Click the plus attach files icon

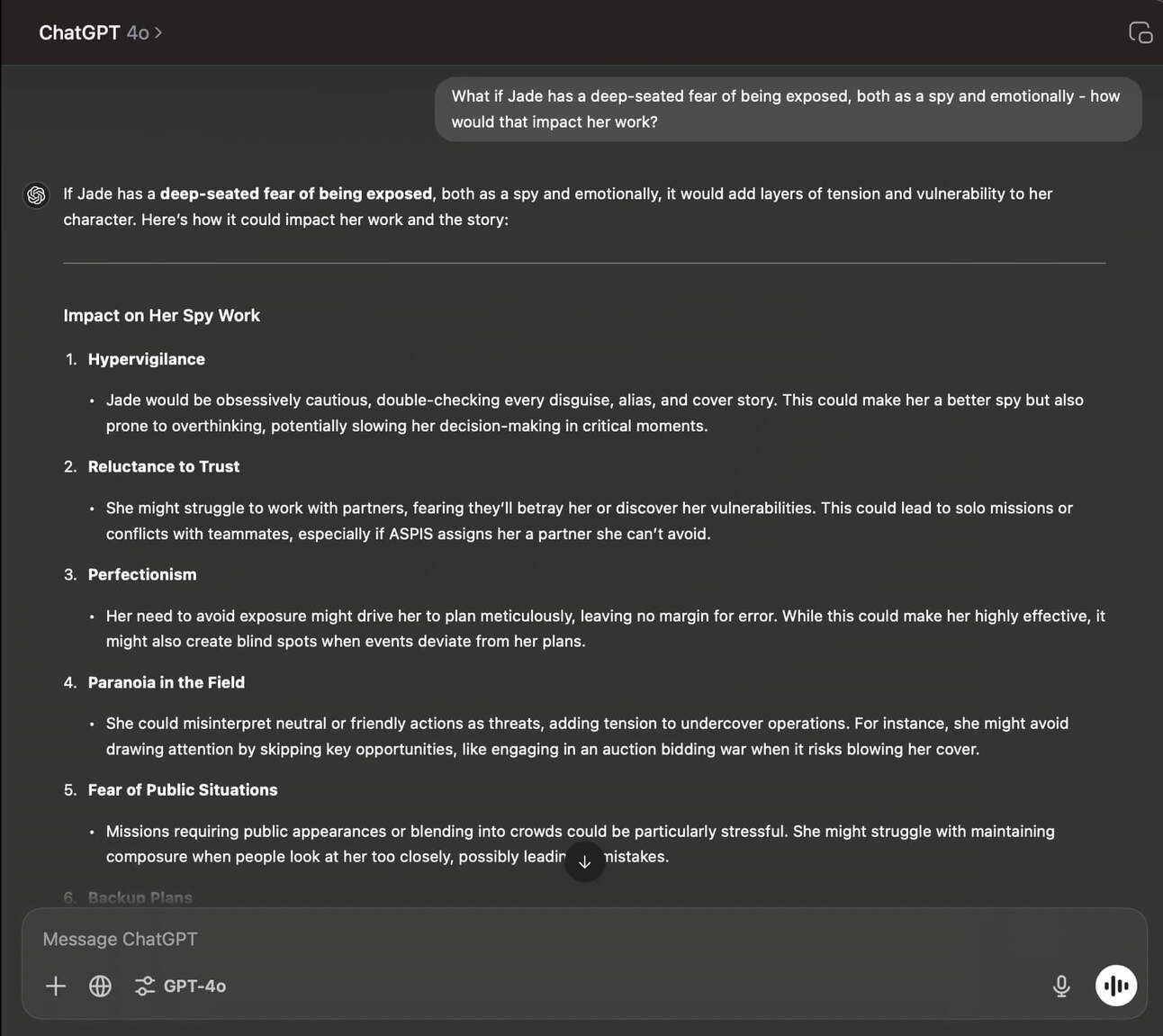[x=56, y=986]
